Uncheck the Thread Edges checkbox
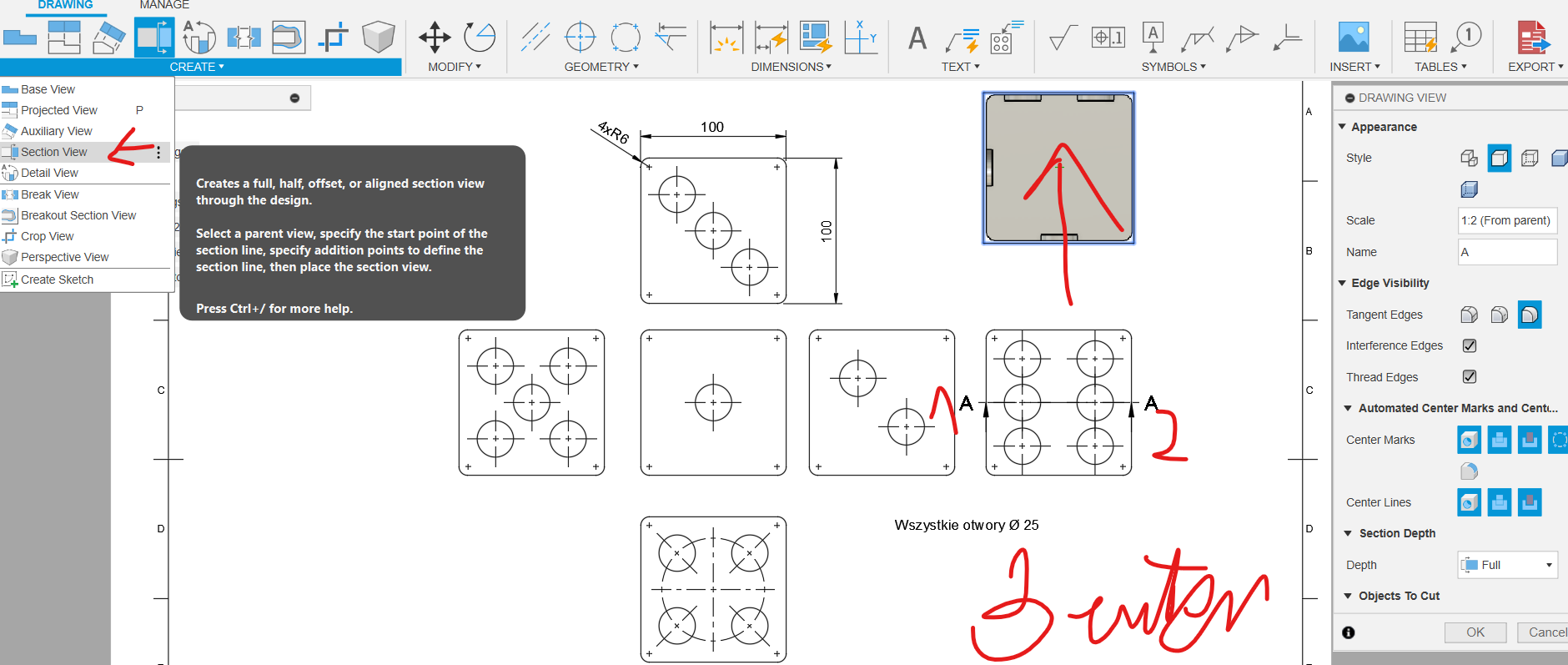1568x665 pixels. pyautogui.click(x=1470, y=377)
